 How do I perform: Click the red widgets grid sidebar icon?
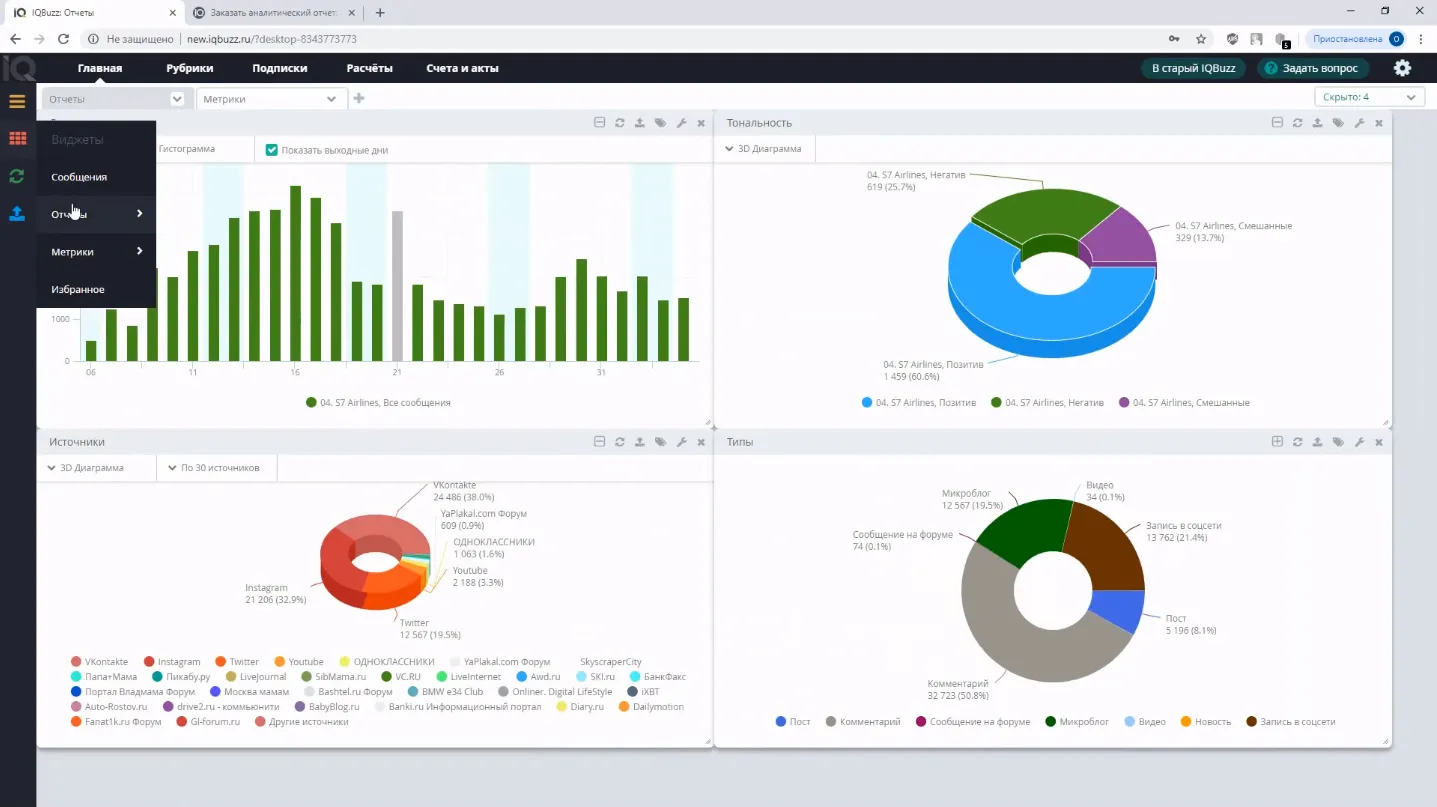17,139
